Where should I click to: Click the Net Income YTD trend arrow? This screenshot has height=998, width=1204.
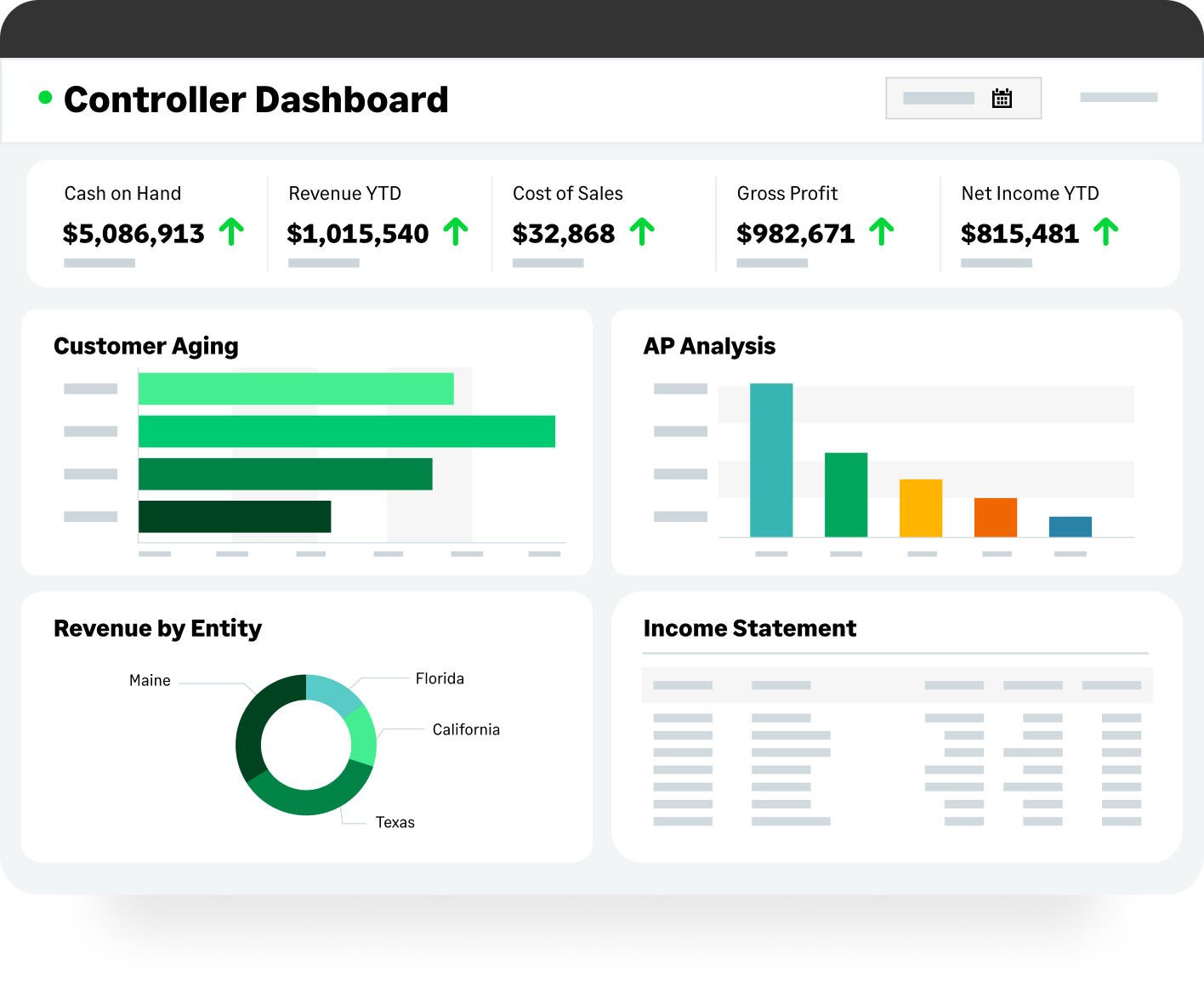click(1105, 231)
